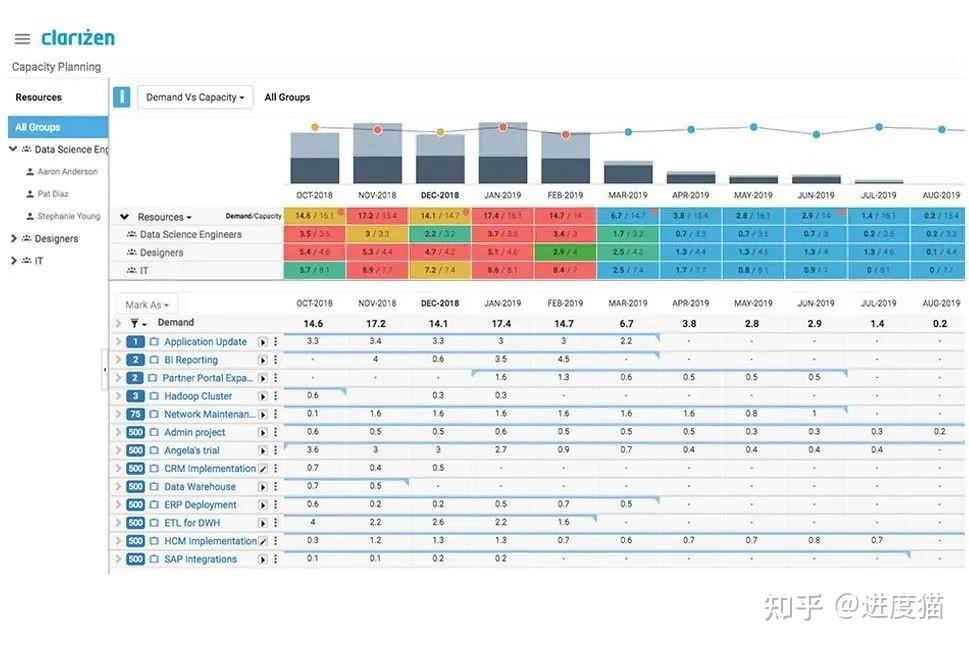Open the SAP Integrations project link
Image resolution: width=969 pixels, height=646 pixels.
pos(200,559)
